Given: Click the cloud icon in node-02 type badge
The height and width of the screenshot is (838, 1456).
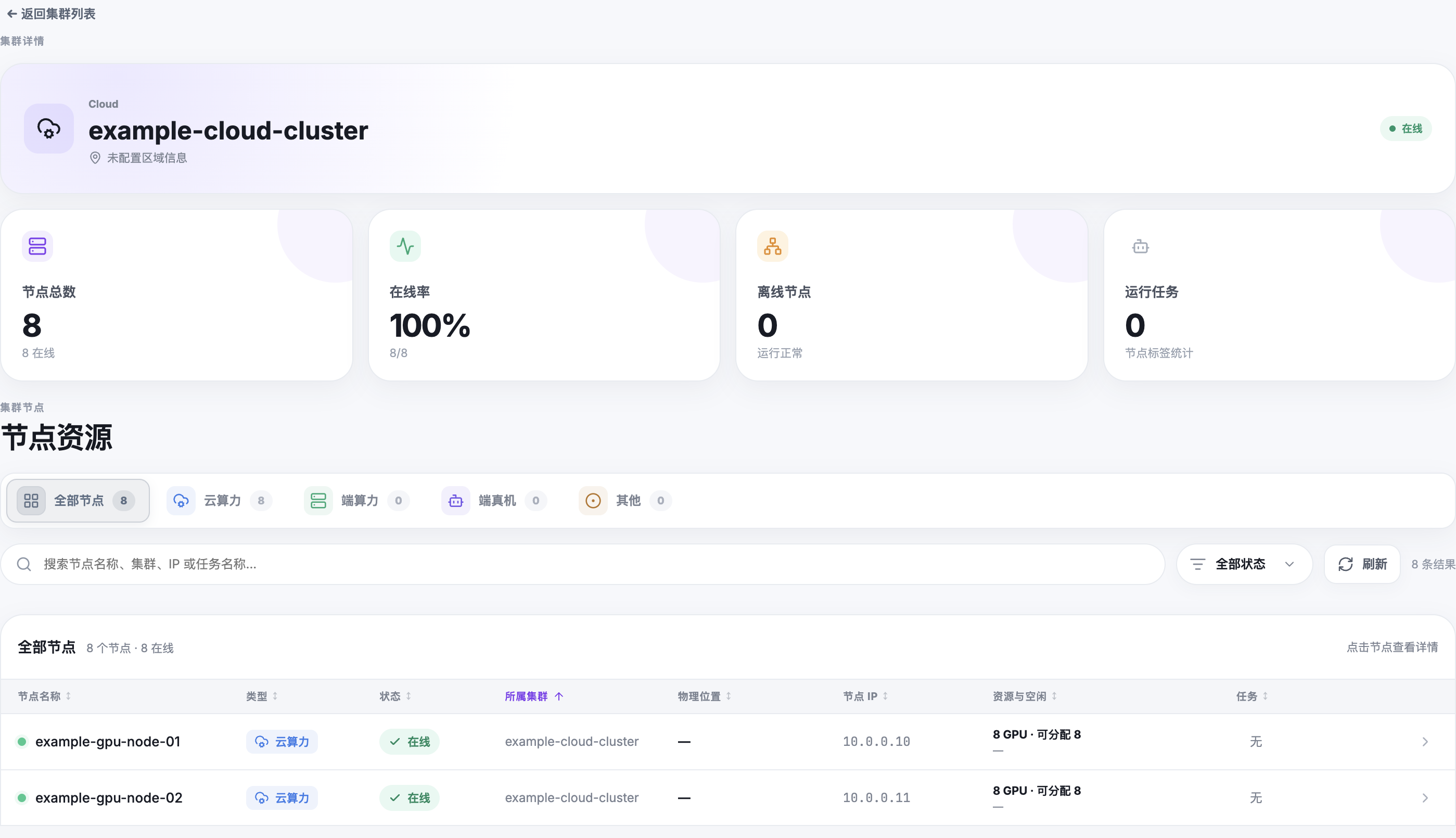Looking at the screenshot, I should 262,798.
